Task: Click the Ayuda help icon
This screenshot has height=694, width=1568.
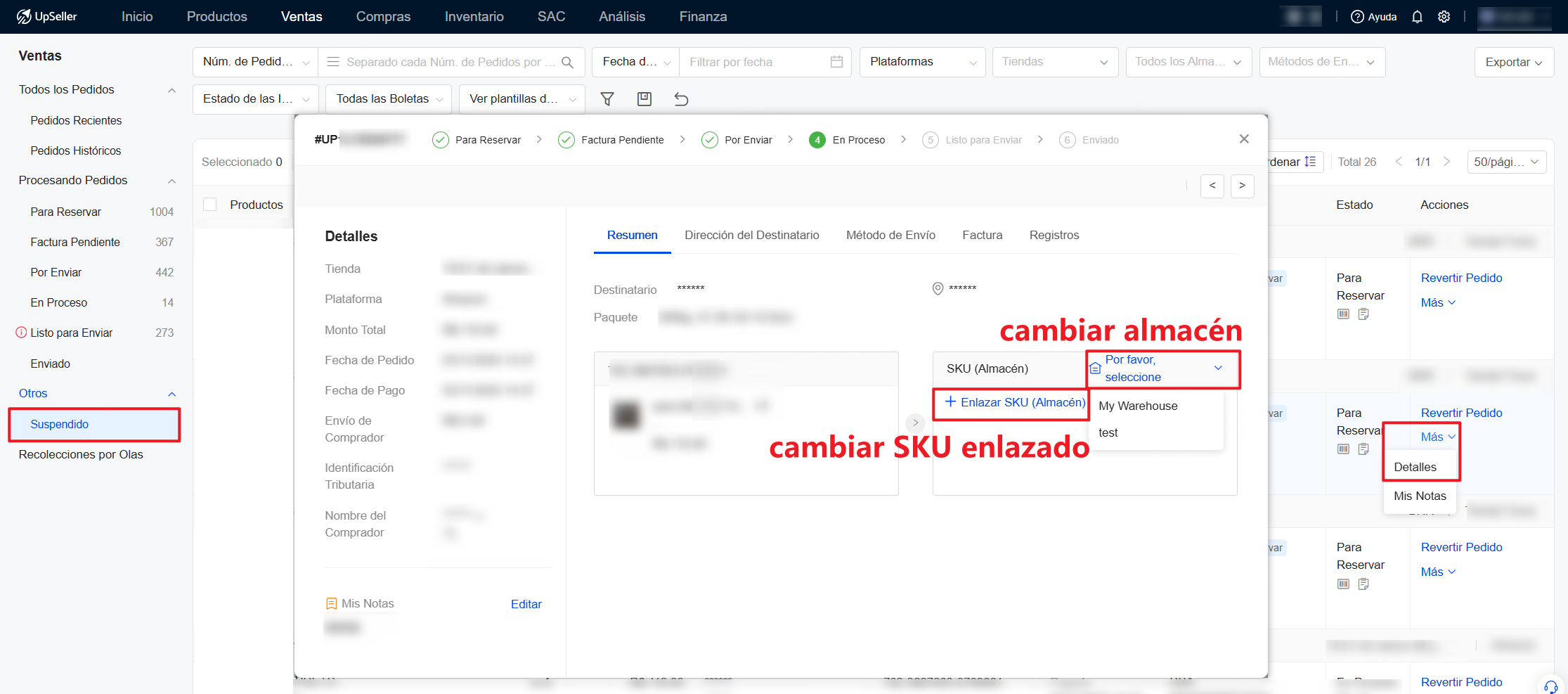Action: [1359, 16]
